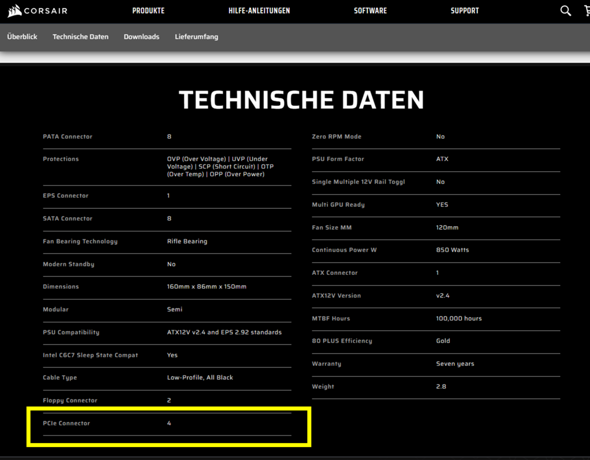
Task: Click the Low-Profile, All Black value
Action: (200, 378)
